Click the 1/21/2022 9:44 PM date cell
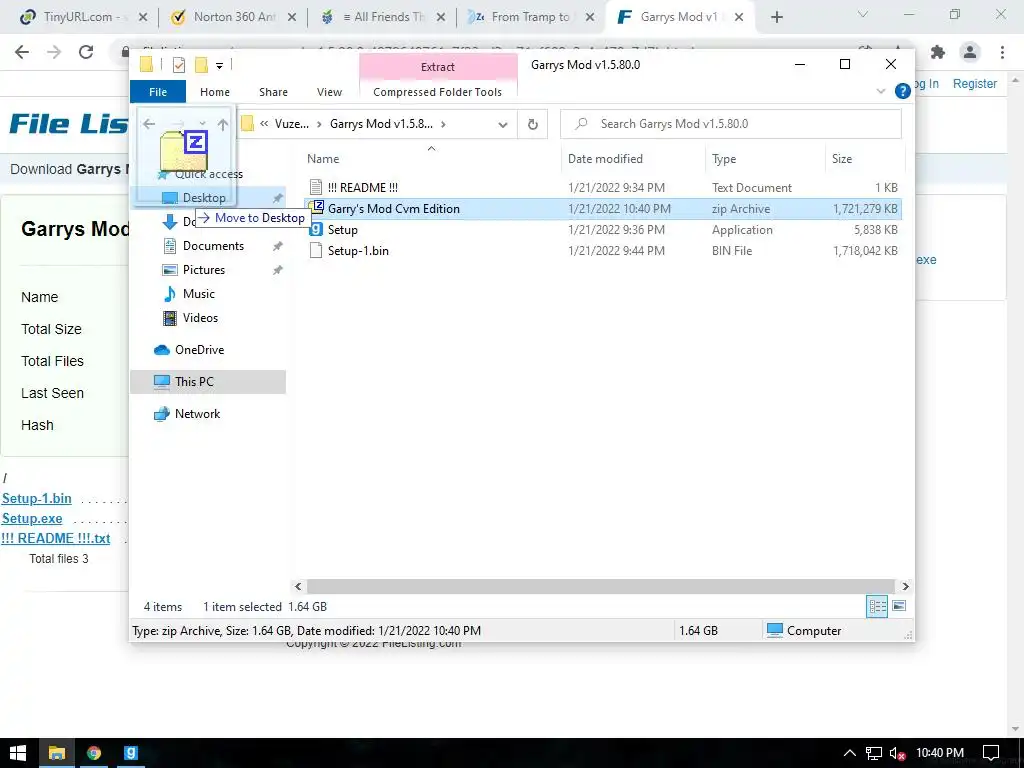This screenshot has width=1024, height=768. tap(616, 251)
